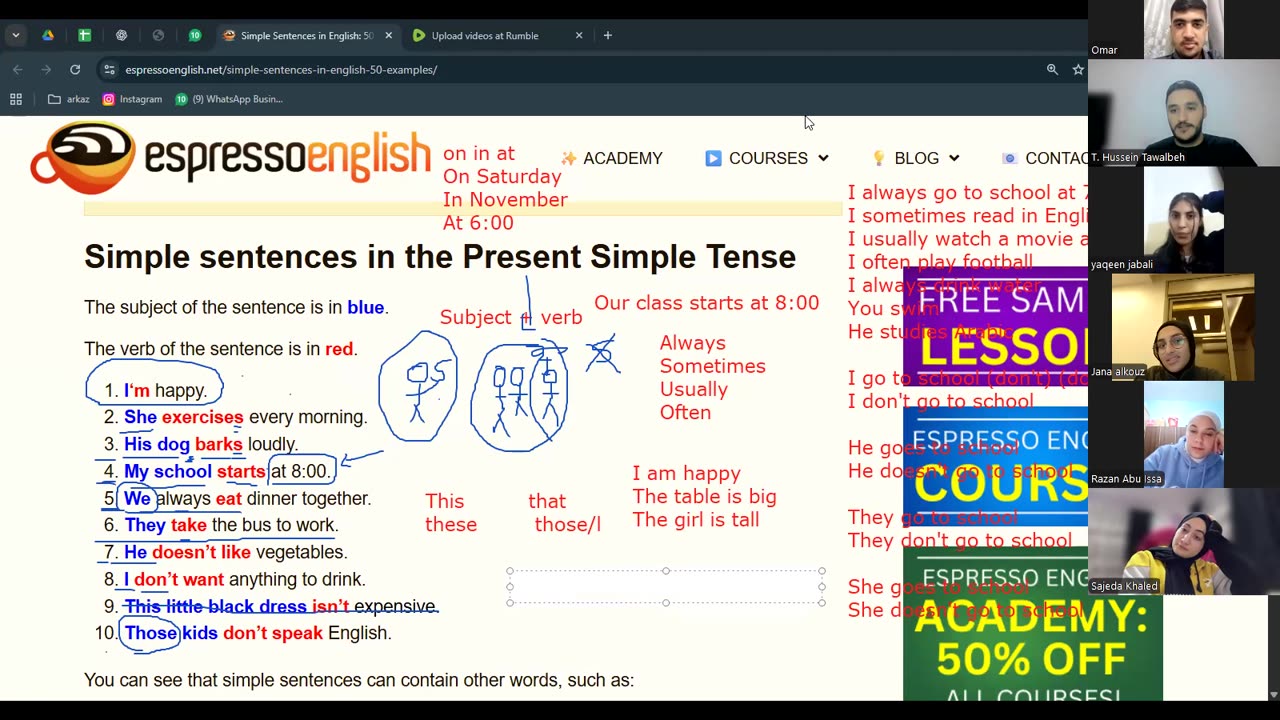Click the annotation "In November"

point(505,199)
